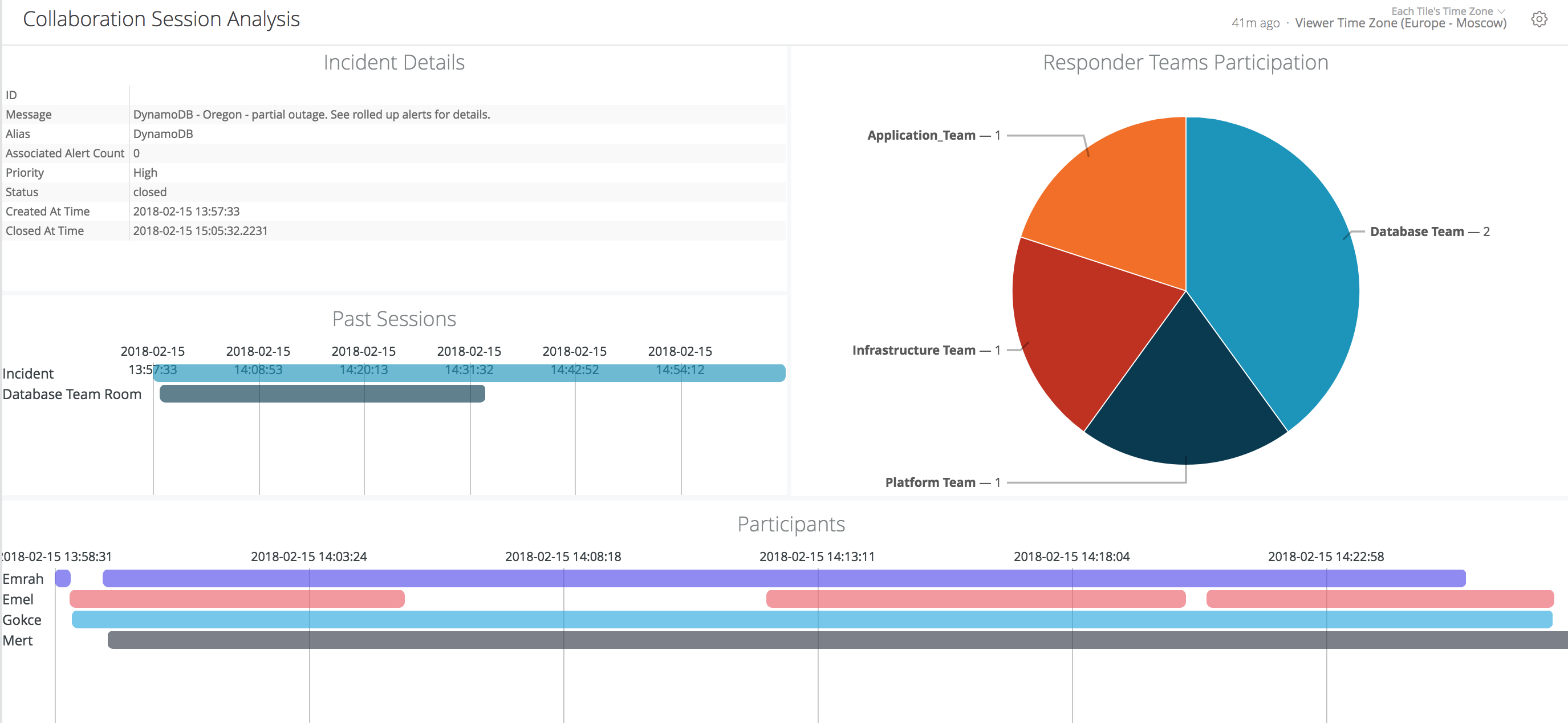1568x723 pixels.
Task: Click Emel's third pink participation bar
Action: [1380, 599]
